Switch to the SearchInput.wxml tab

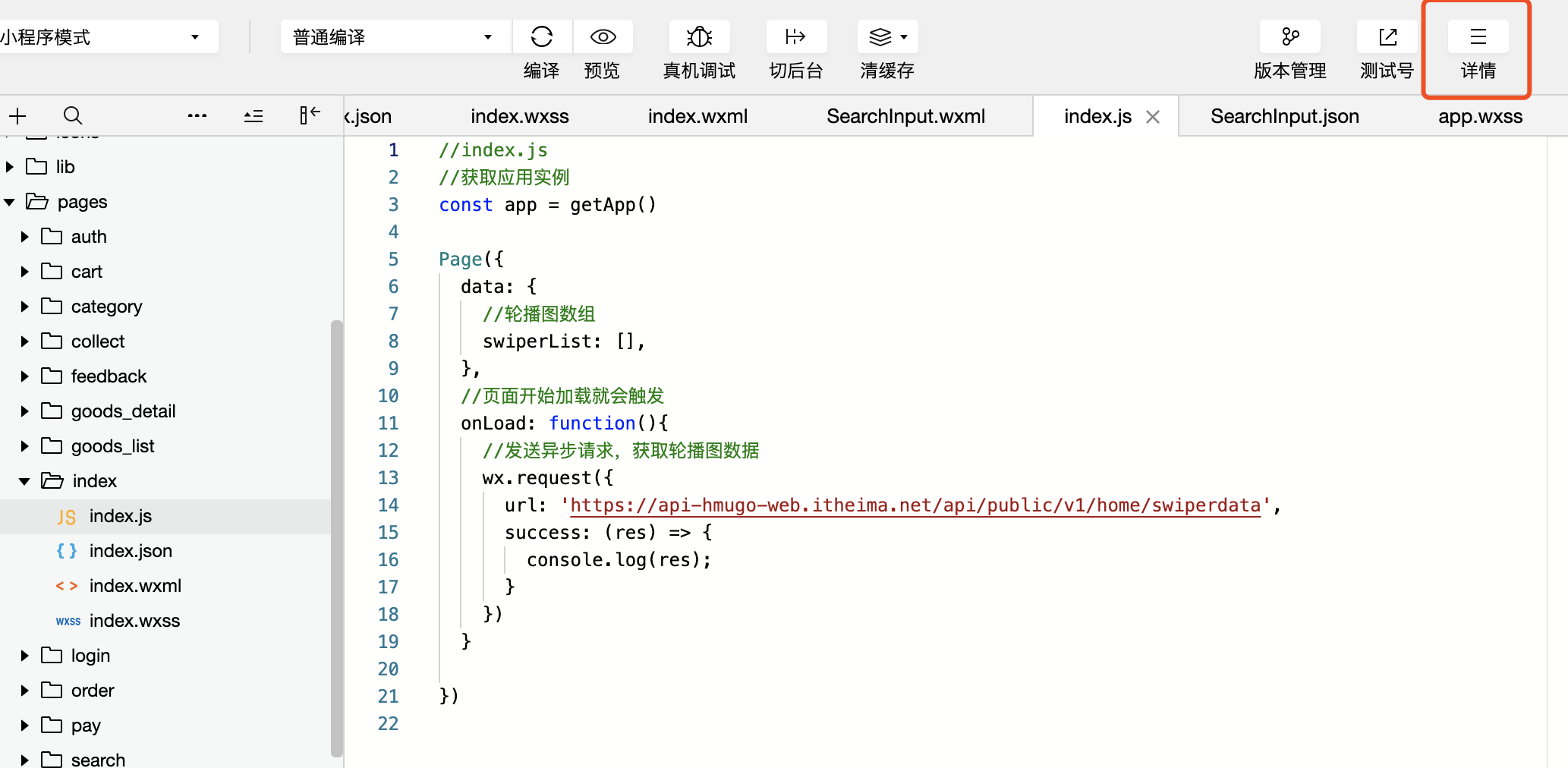[x=905, y=116]
